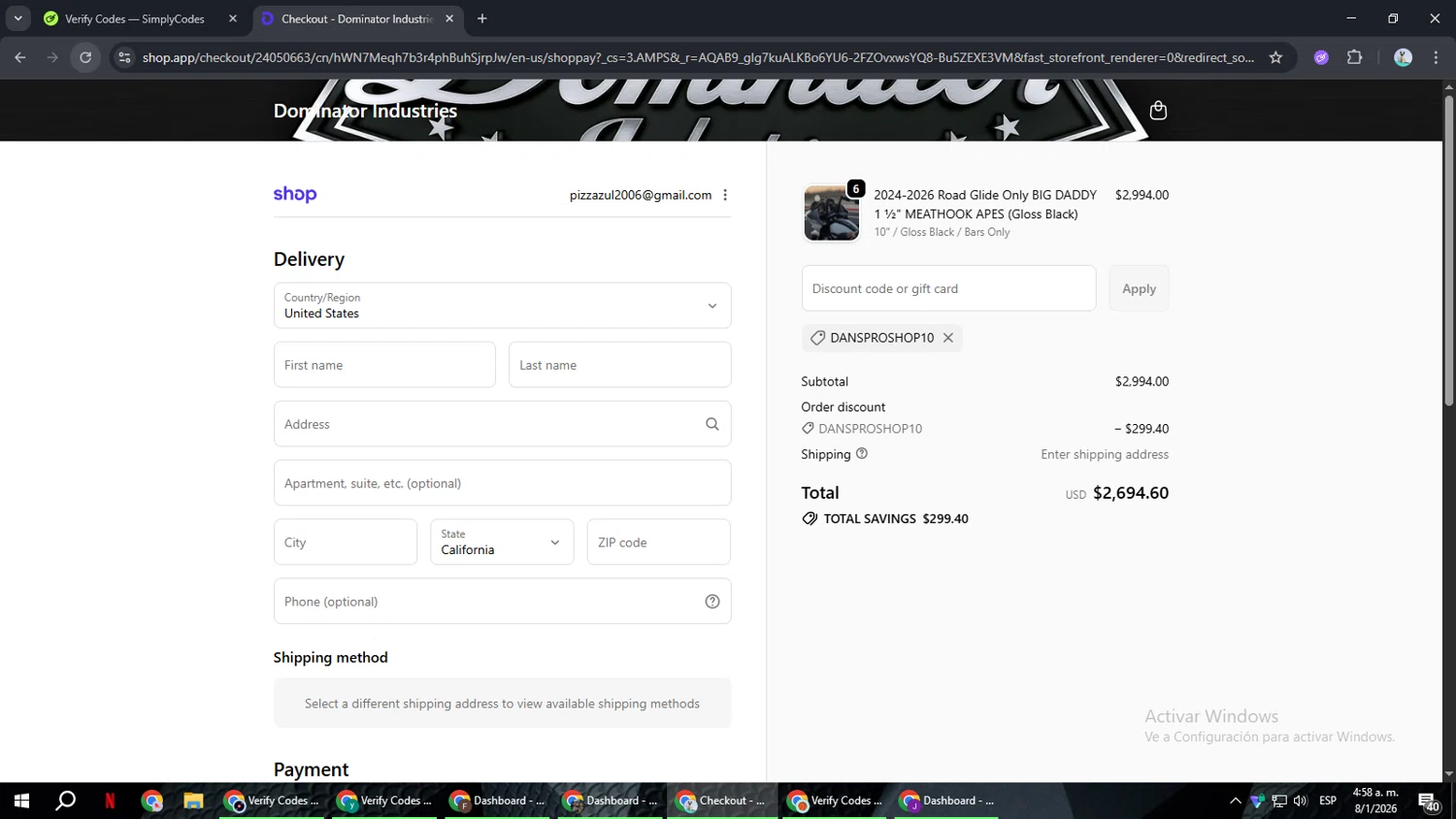Open the browser extensions puzzle icon
The height and width of the screenshot is (819, 1456).
(x=1355, y=57)
